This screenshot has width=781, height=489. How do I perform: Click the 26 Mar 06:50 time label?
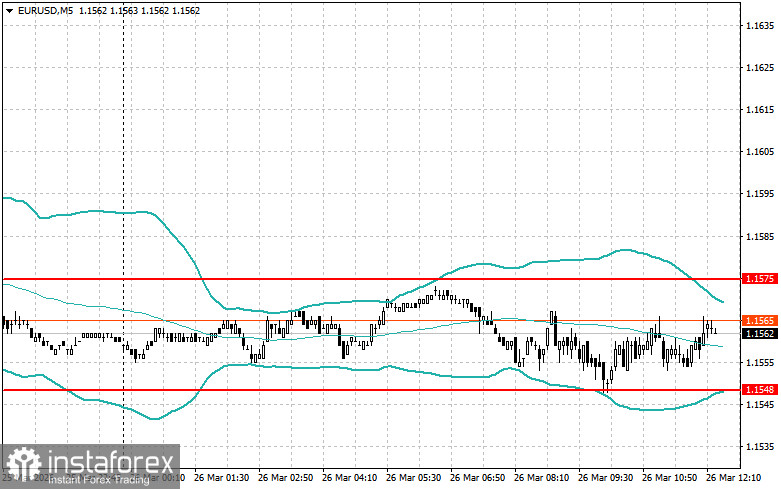coord(477,478)
